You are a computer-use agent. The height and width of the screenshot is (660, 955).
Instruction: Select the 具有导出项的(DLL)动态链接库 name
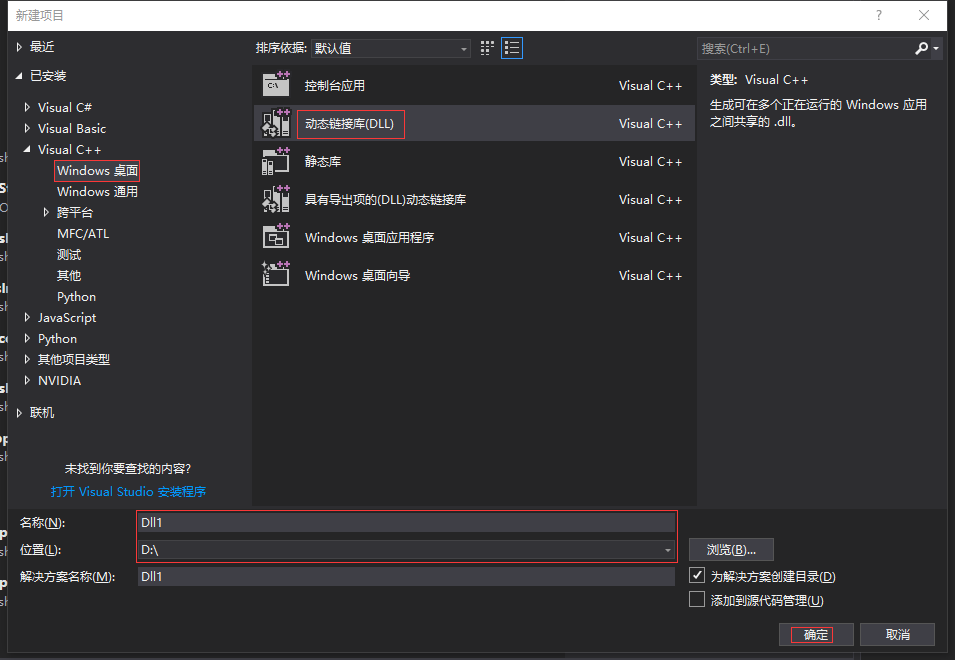[x=385, y=199]
